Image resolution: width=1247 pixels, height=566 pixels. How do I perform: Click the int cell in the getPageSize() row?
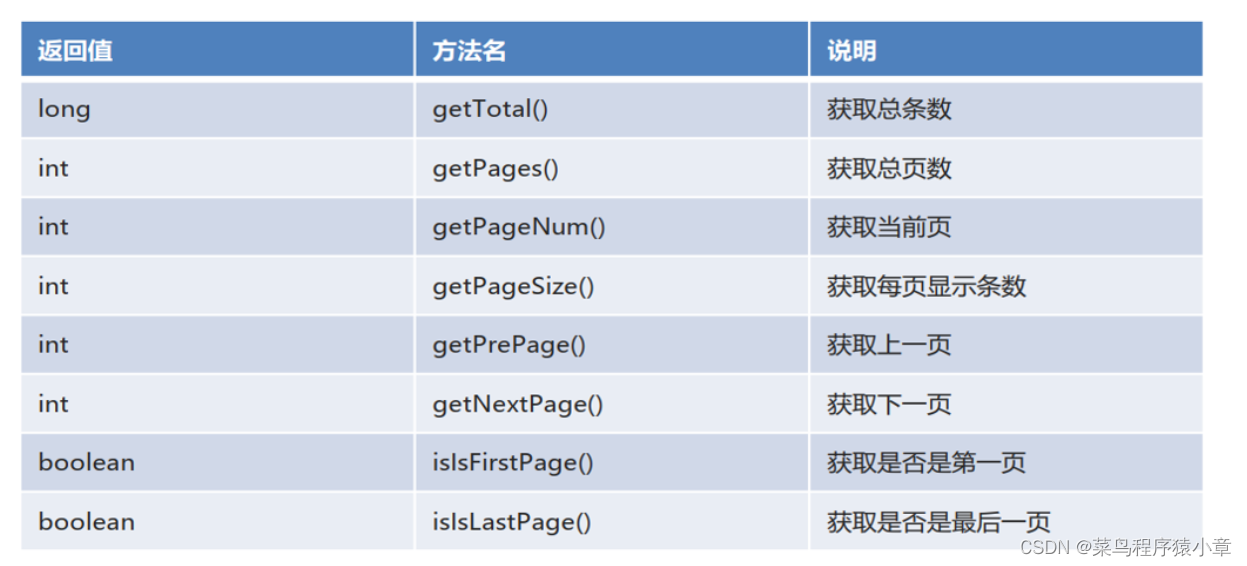pos(217,286)
